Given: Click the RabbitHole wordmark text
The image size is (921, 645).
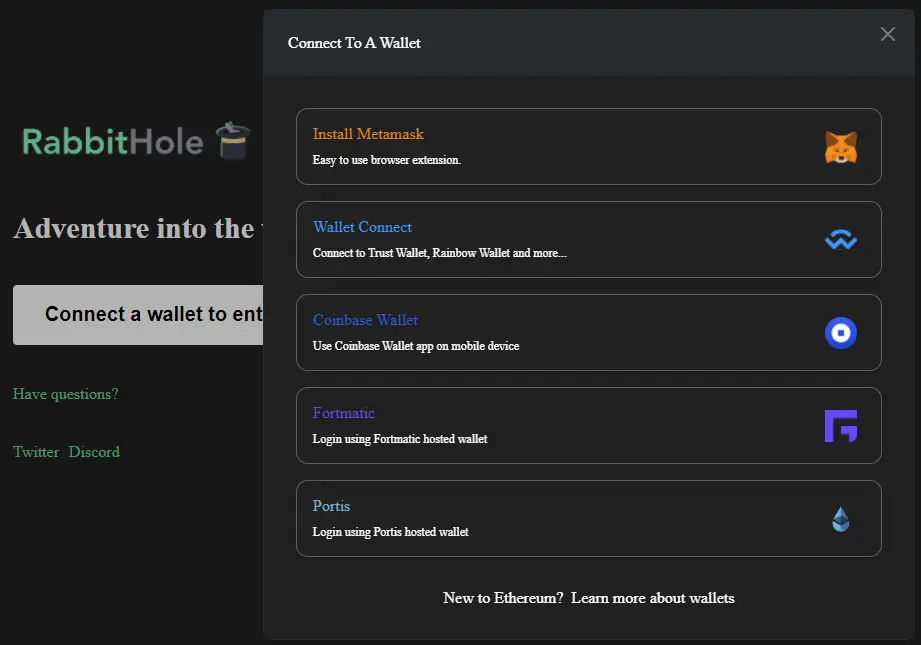Looking at the screenshot, I should [x=113, y=142].
